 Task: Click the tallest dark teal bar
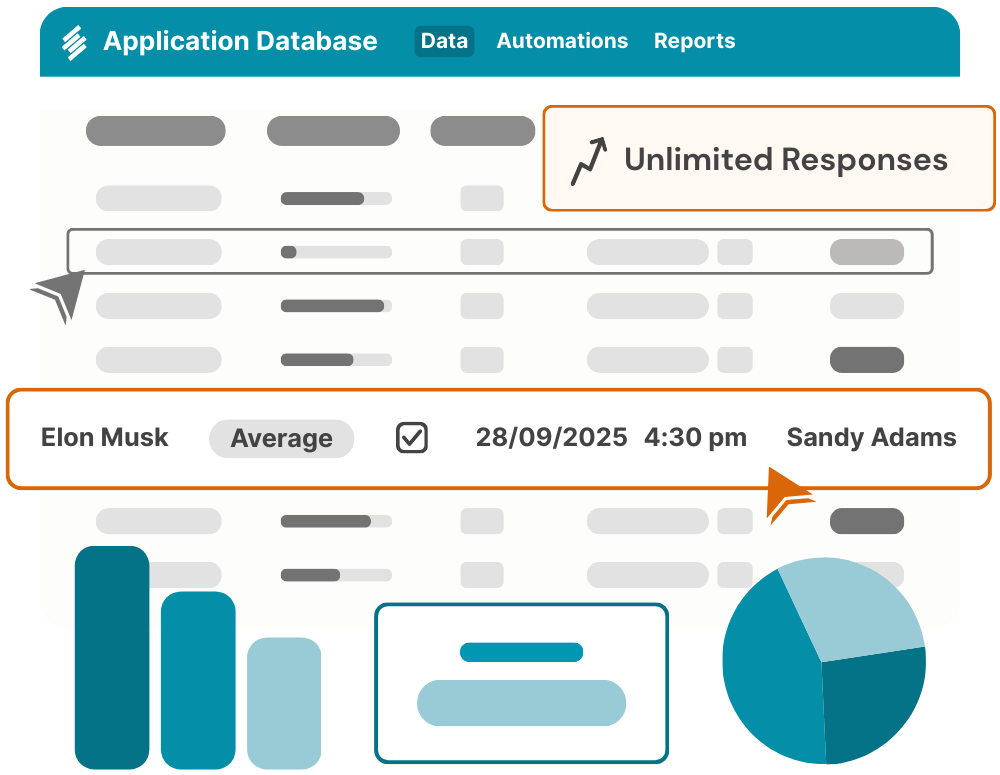tap(112, 657)
